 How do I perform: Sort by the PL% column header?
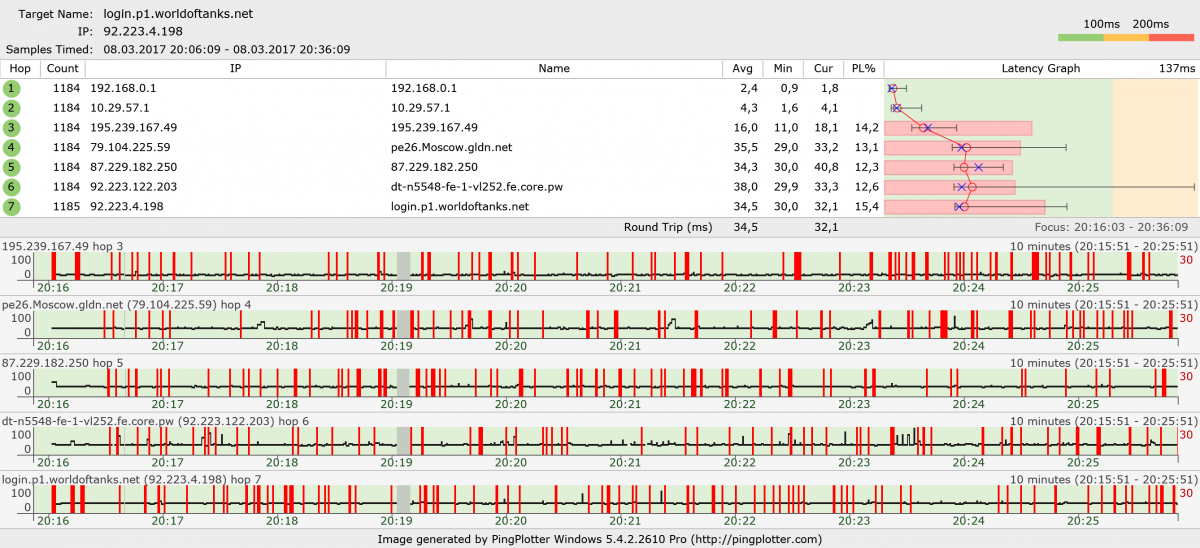(x=862, y=69)
